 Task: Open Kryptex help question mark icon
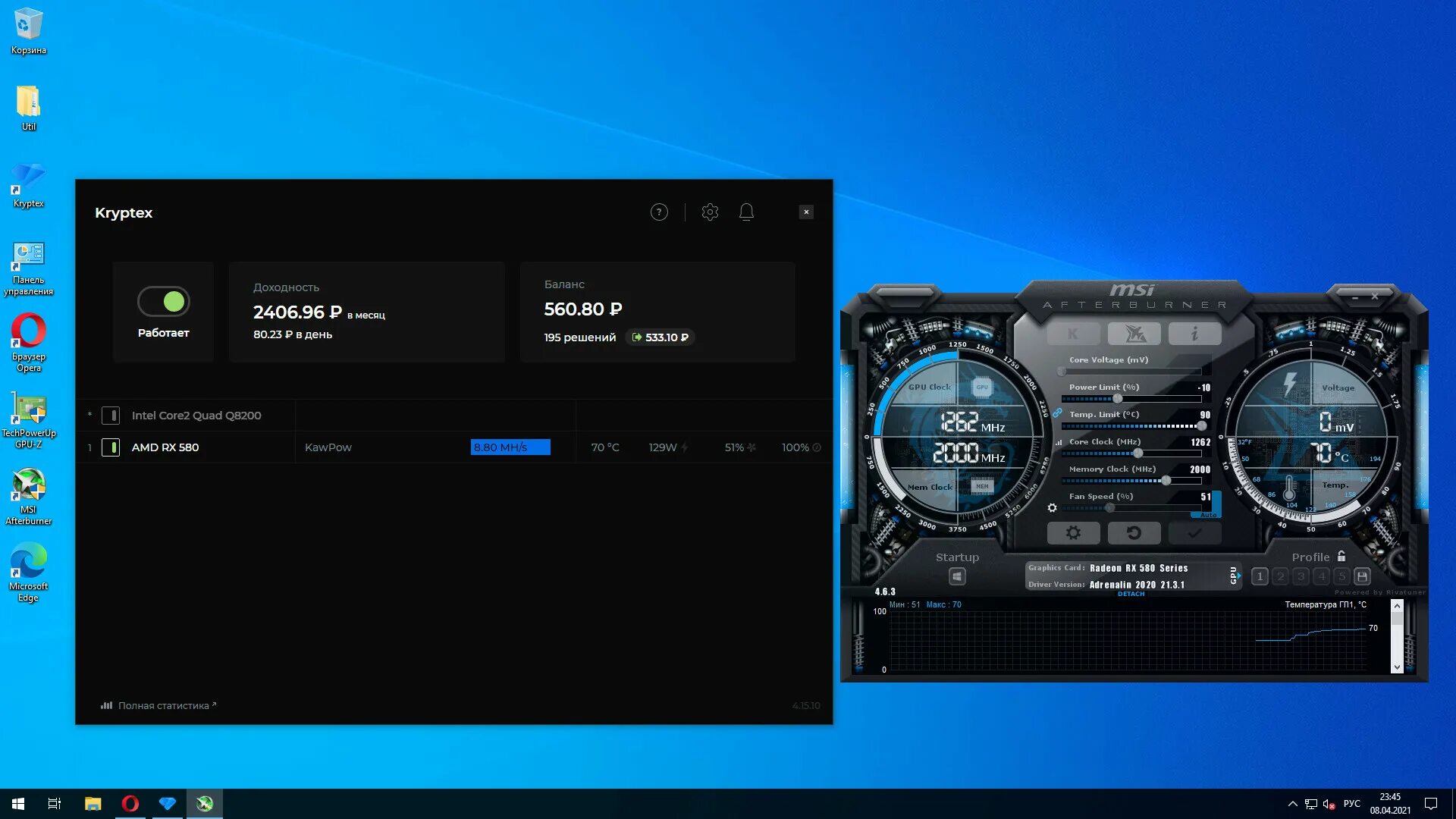659,212
